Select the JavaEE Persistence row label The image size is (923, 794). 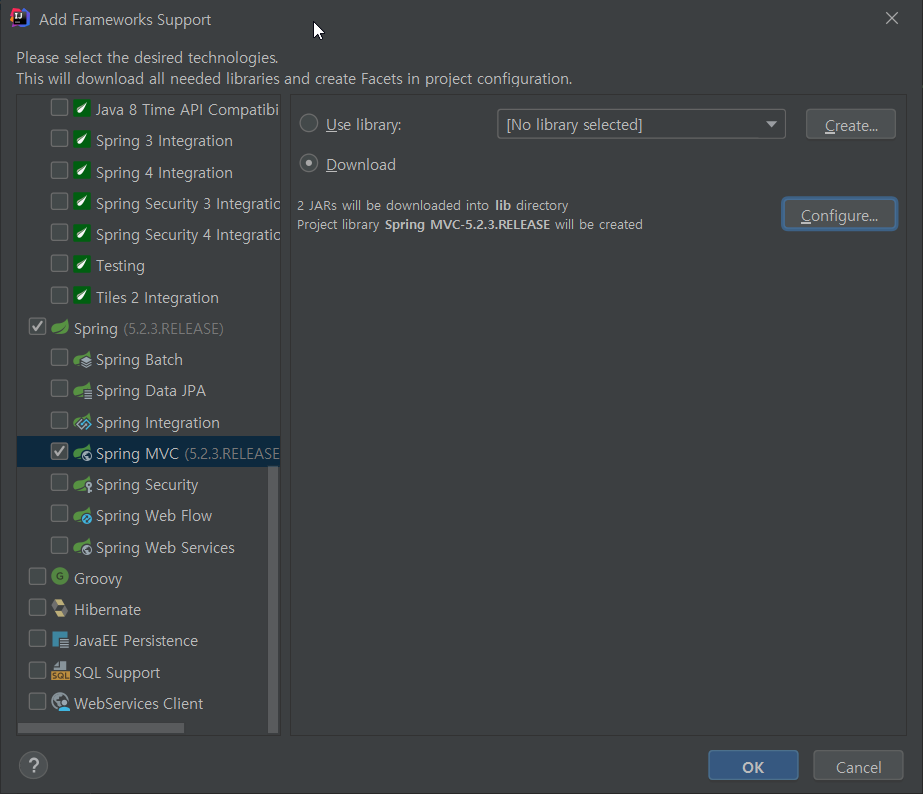tap(136, 641)
